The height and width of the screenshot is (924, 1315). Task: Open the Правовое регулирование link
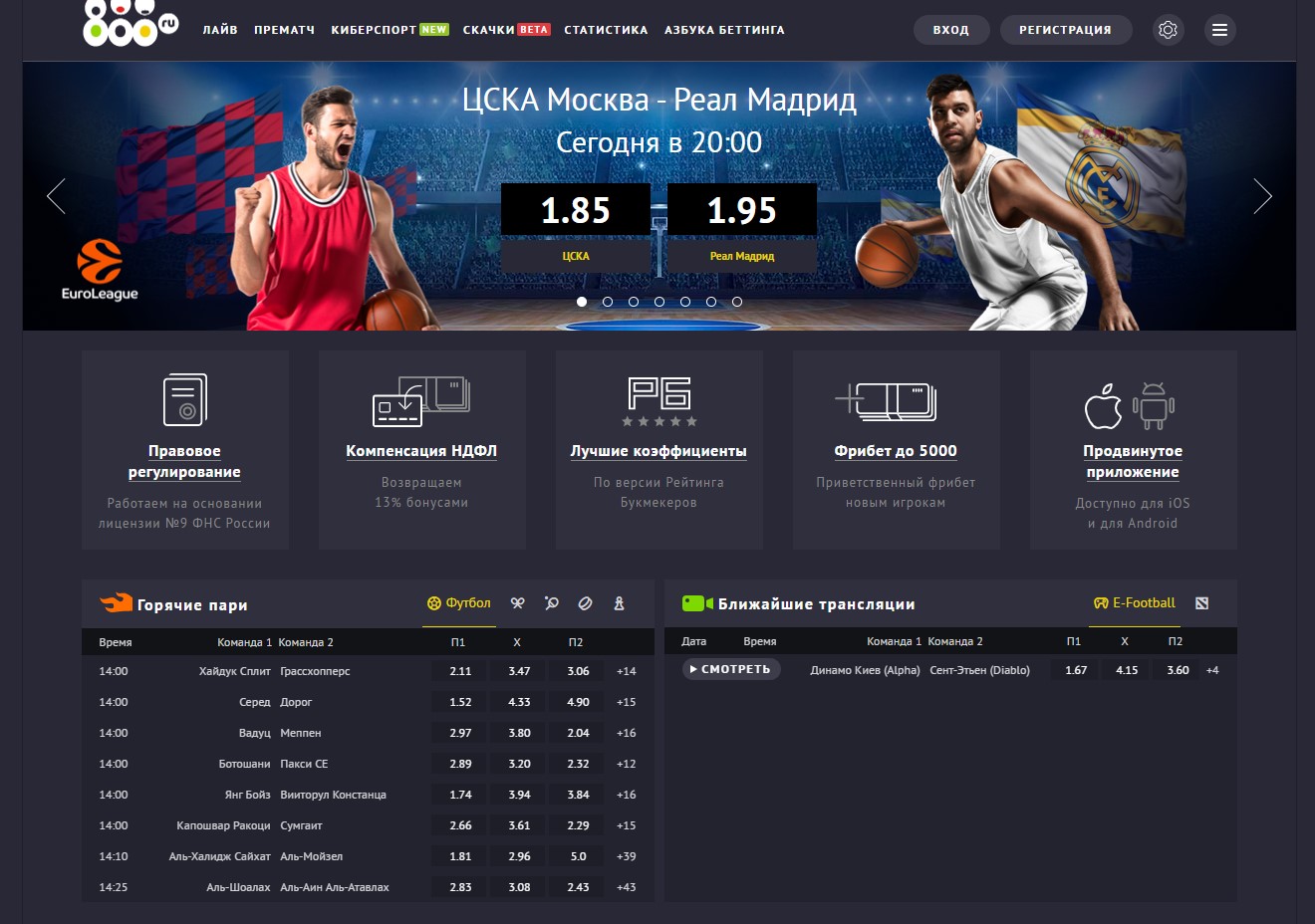pos(184,461)
